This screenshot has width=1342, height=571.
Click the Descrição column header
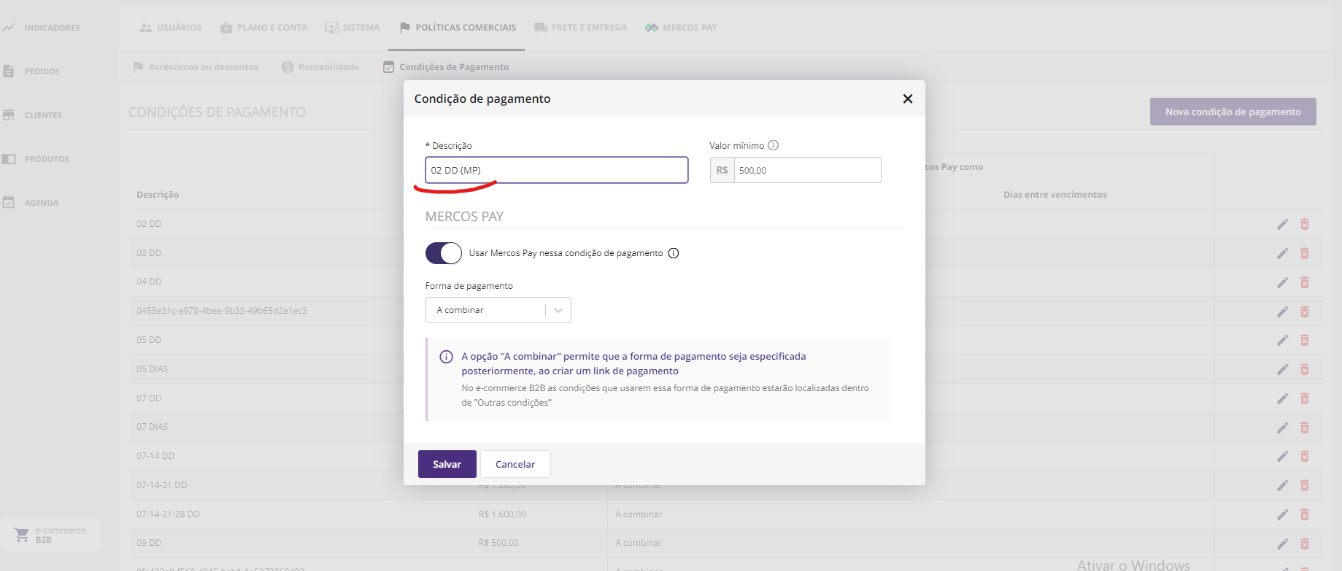tap(158, 194)
